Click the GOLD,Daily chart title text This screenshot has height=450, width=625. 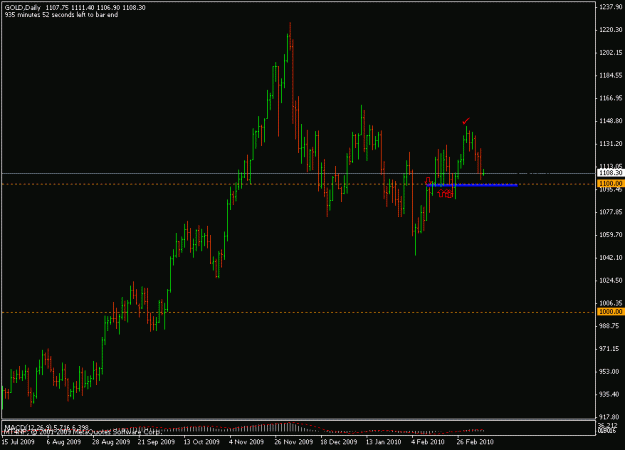(22, 8)
